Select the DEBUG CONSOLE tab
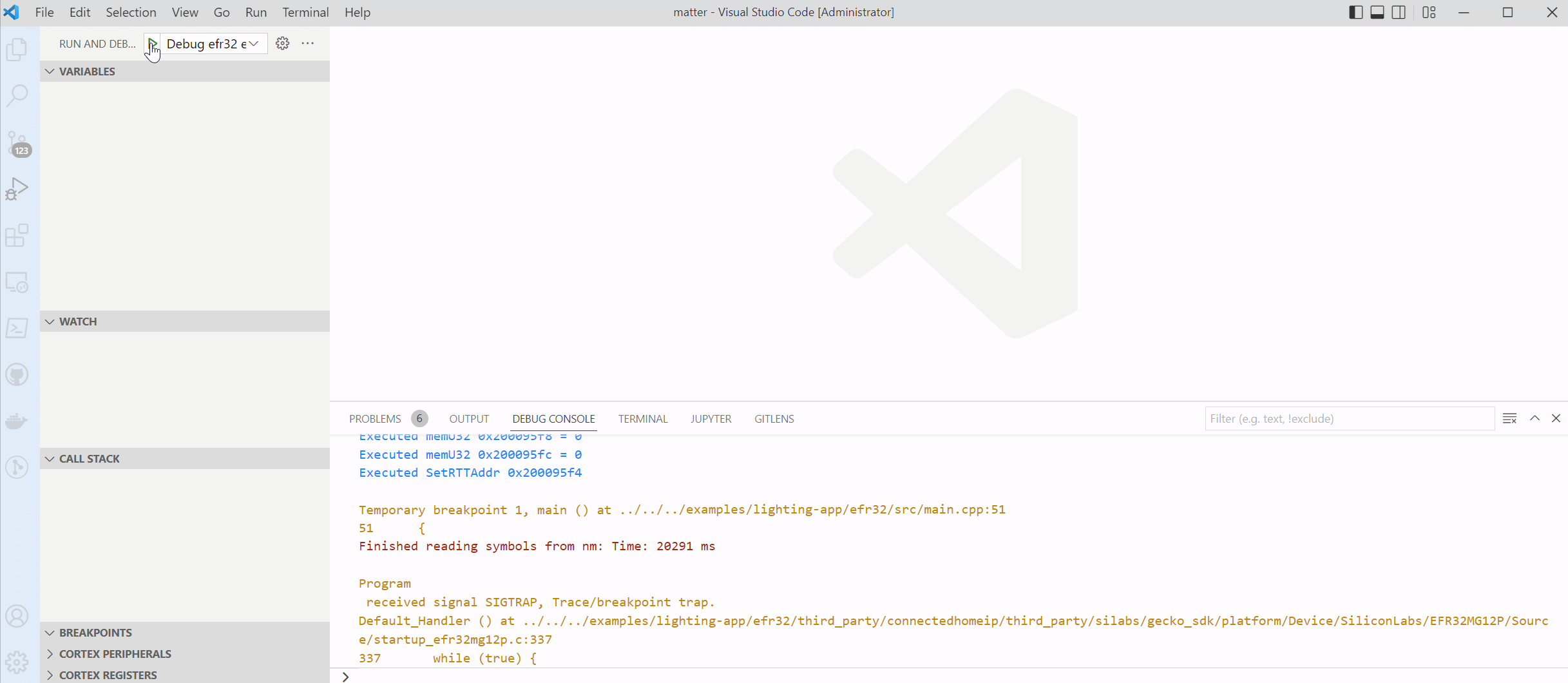Viewport: 1568px width, 683px height. [x=553, y=419]
